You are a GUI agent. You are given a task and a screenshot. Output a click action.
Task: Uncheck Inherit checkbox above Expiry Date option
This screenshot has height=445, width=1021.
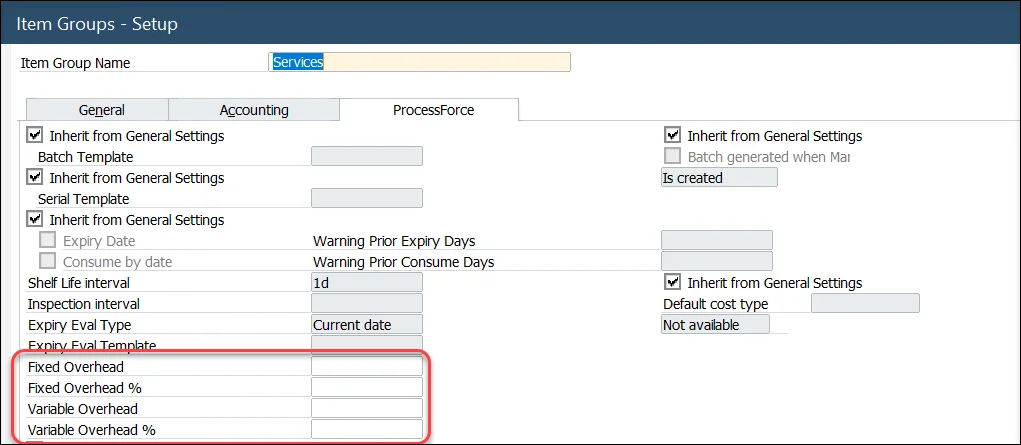(36, 219)
